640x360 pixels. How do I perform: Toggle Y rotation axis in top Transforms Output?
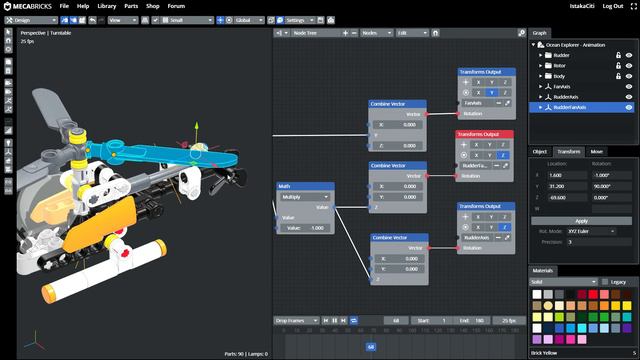click(492, 93)
